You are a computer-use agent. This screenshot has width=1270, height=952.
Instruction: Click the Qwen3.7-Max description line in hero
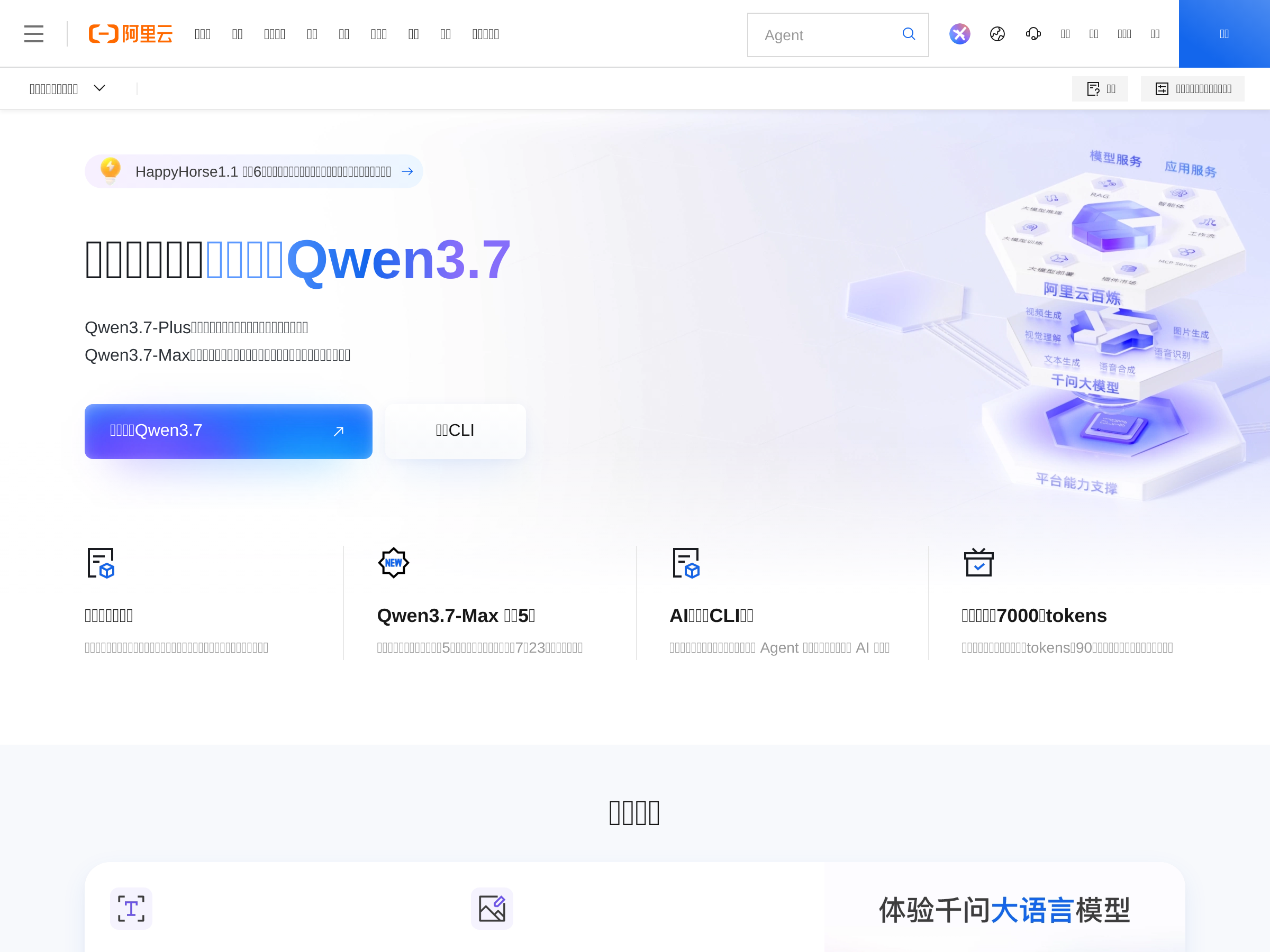pyautogui.click(x=217, y=355)
